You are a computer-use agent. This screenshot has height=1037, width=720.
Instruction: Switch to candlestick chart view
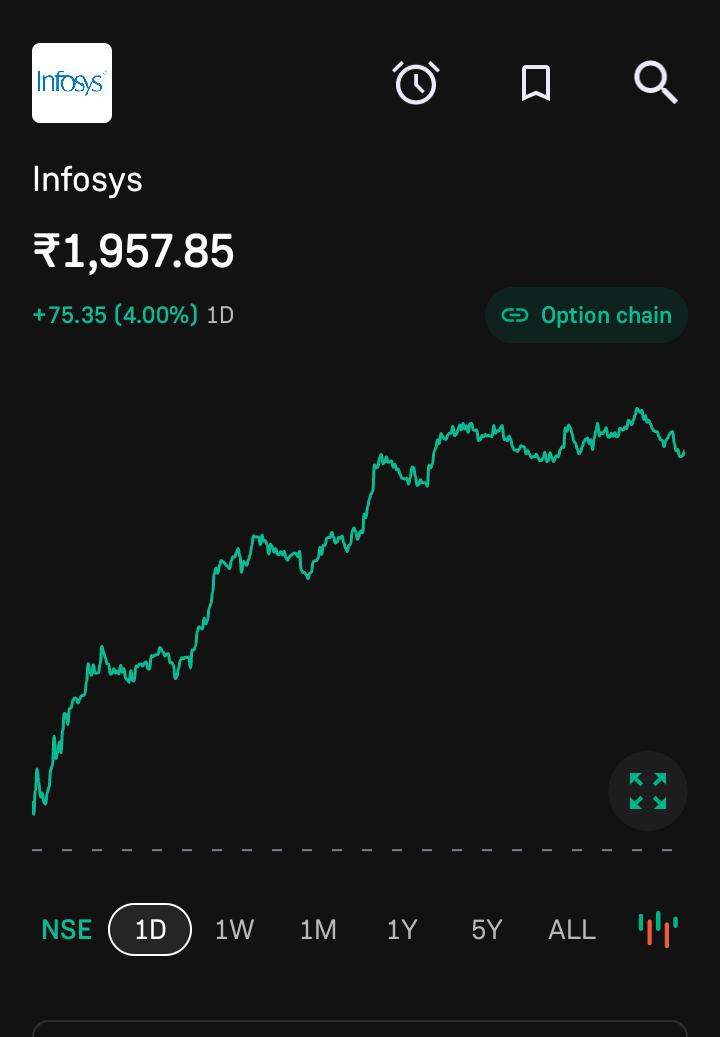tap(658, 929)
